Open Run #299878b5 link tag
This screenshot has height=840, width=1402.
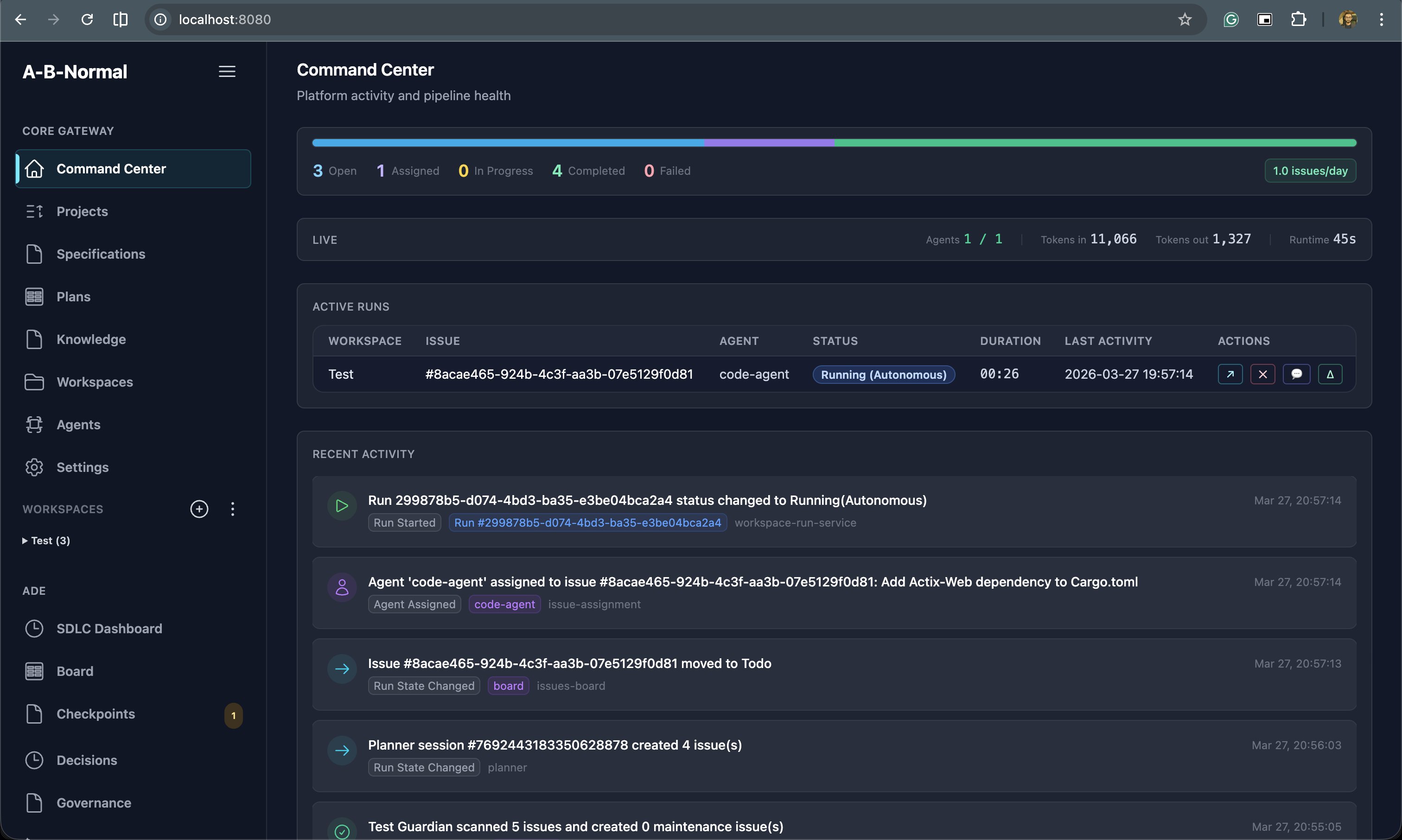pos(587,522)
